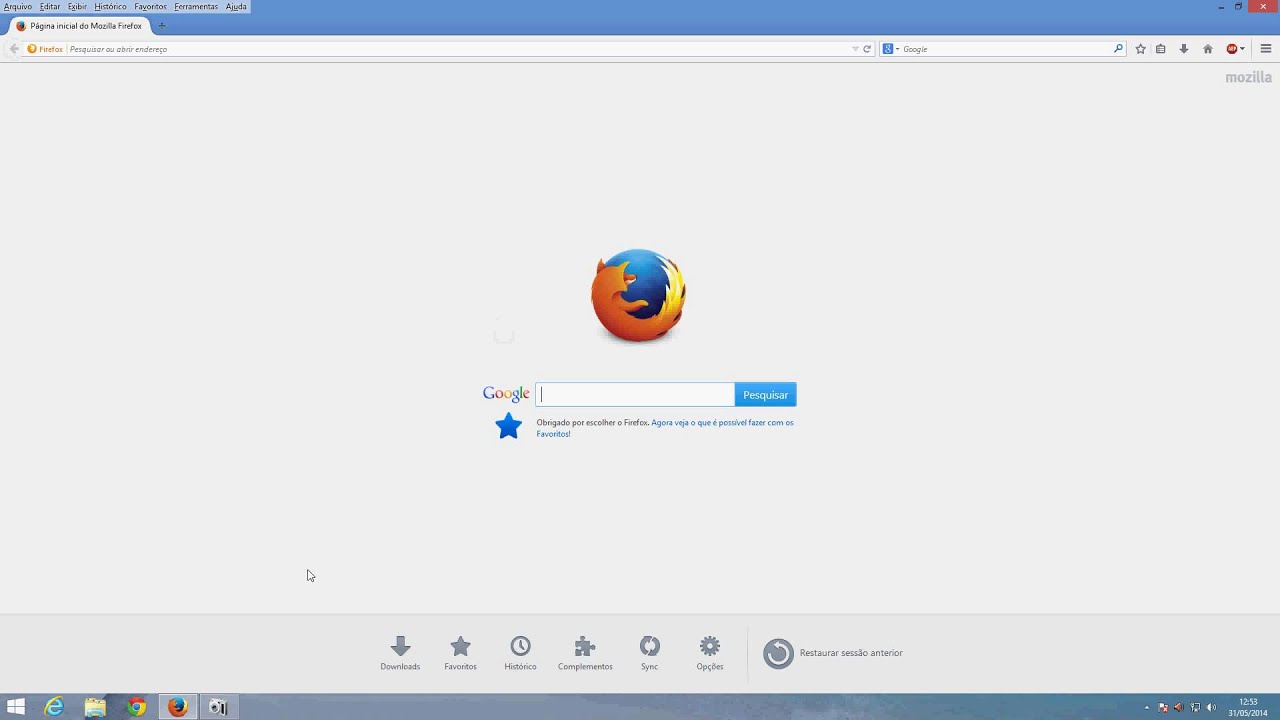Go to home page via house icon

1207,49
